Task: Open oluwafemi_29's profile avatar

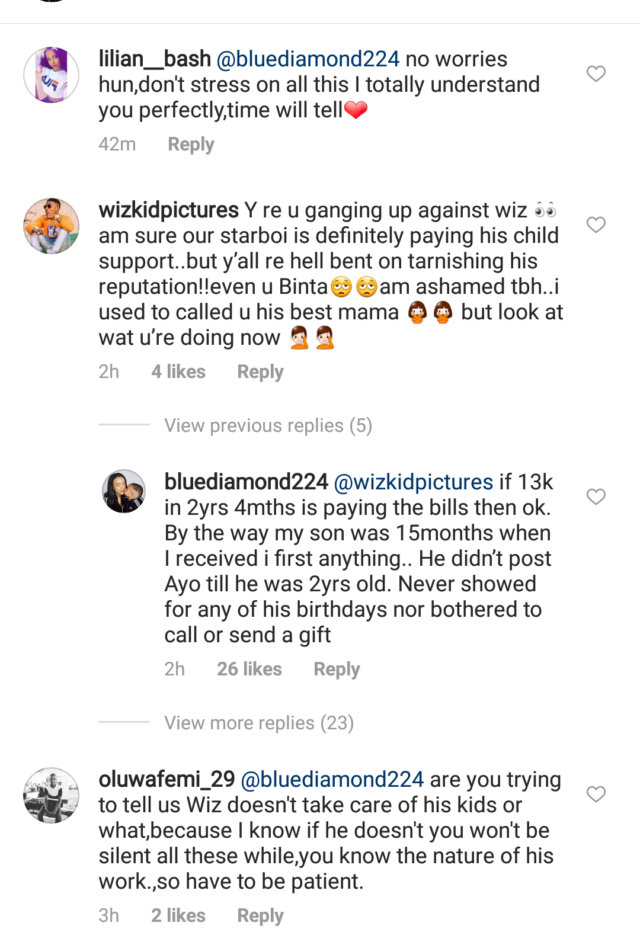Action: coord(51,795)
